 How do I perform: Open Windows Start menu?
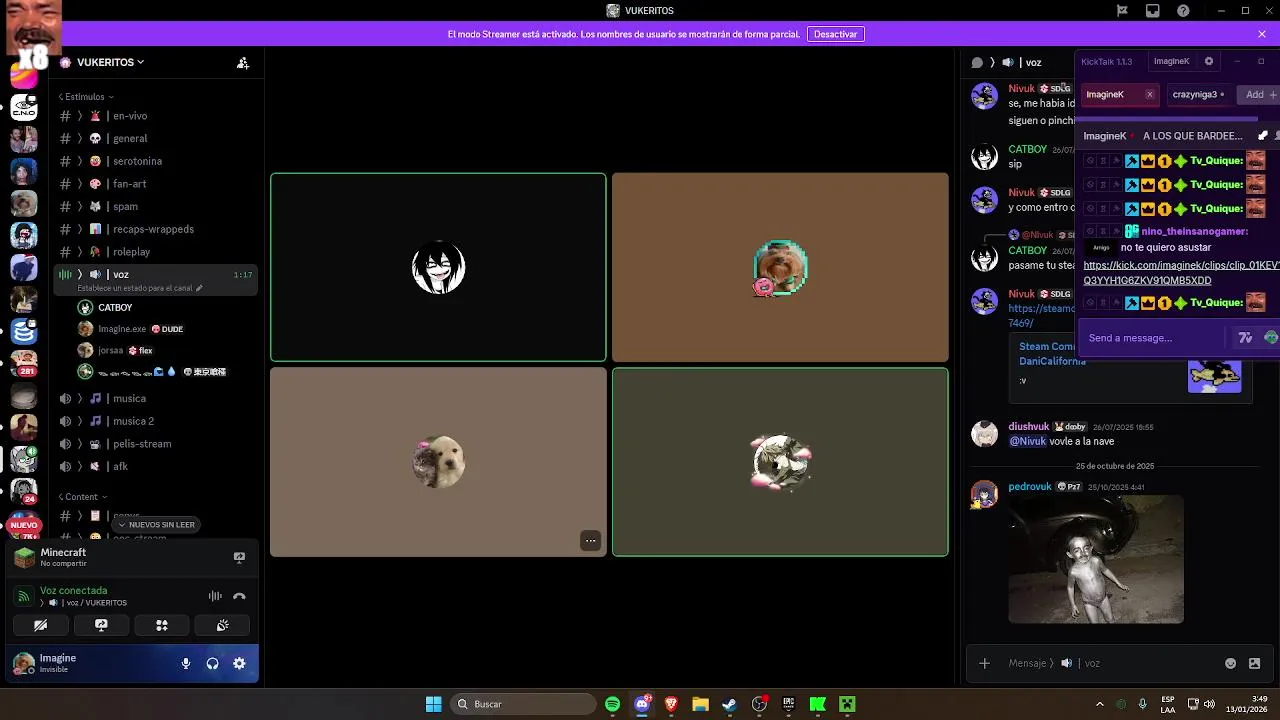point(433,704)
